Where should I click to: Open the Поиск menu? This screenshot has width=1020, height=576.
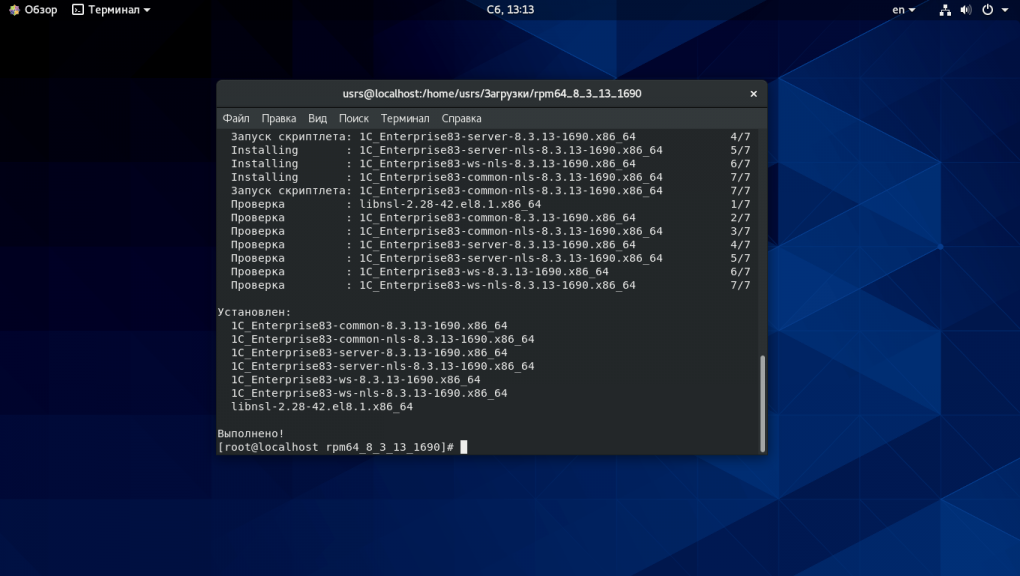(x=354, y=118)
